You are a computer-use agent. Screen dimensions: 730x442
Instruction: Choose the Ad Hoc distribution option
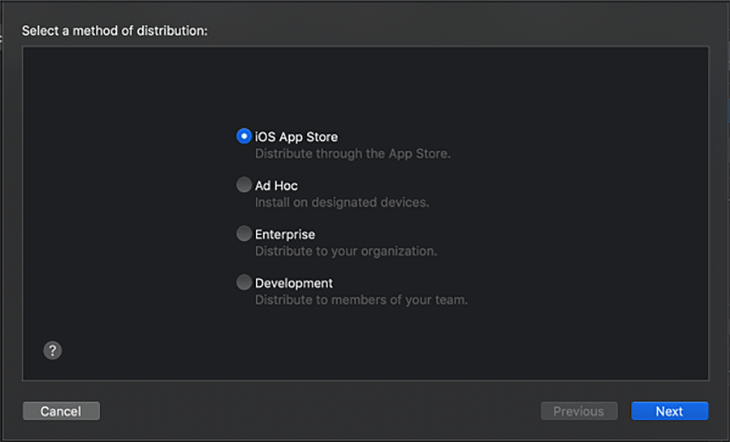(244, 185)
